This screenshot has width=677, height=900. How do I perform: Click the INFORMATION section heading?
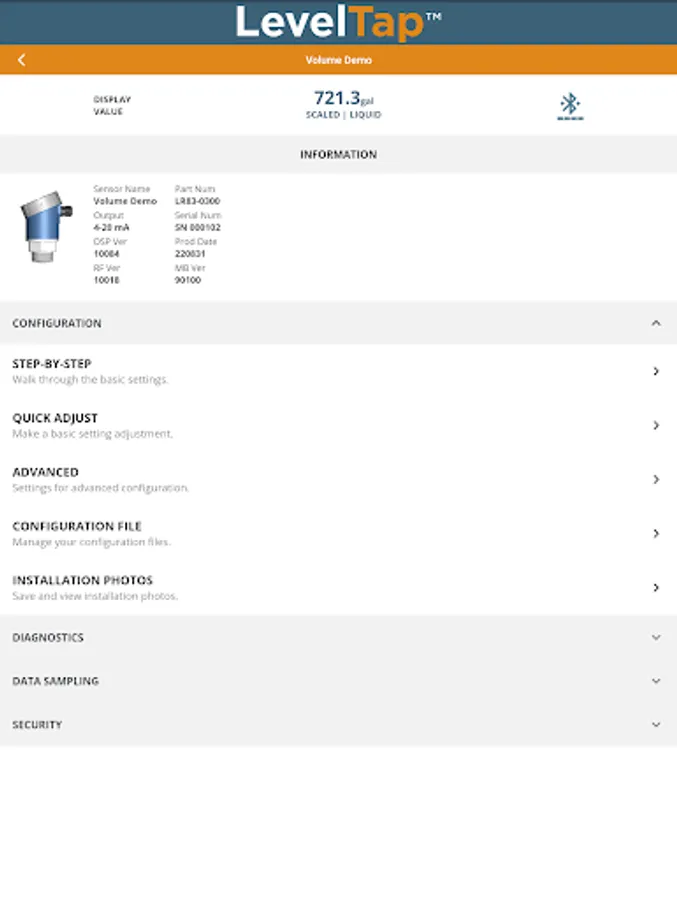point(339,154)
